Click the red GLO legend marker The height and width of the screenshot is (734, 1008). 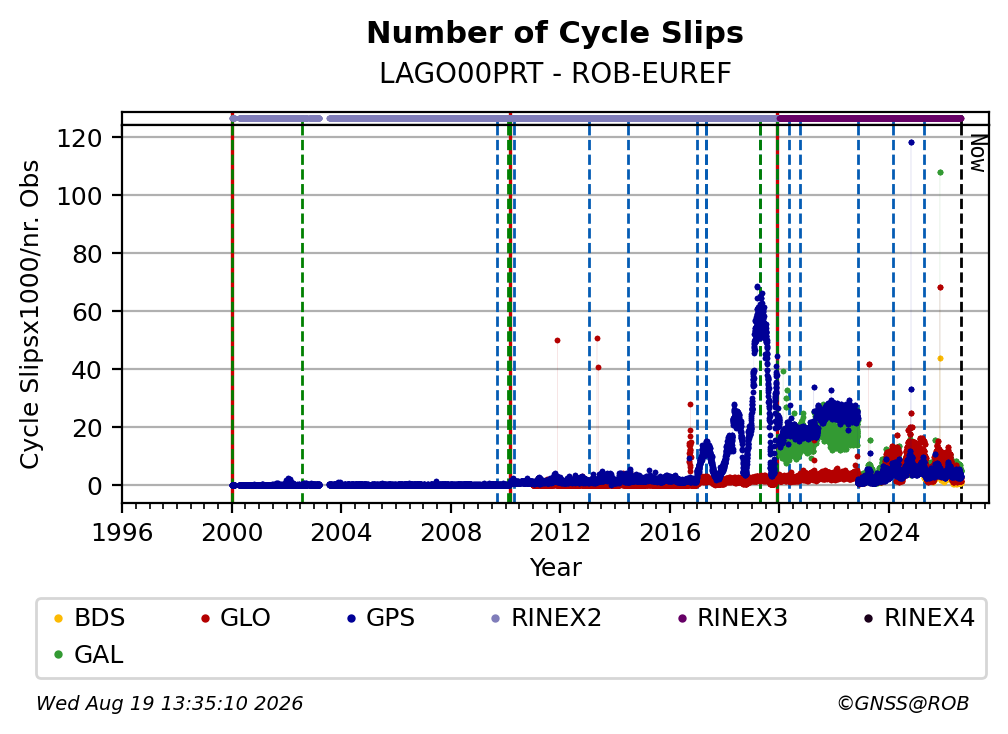(x=205, y=618)
